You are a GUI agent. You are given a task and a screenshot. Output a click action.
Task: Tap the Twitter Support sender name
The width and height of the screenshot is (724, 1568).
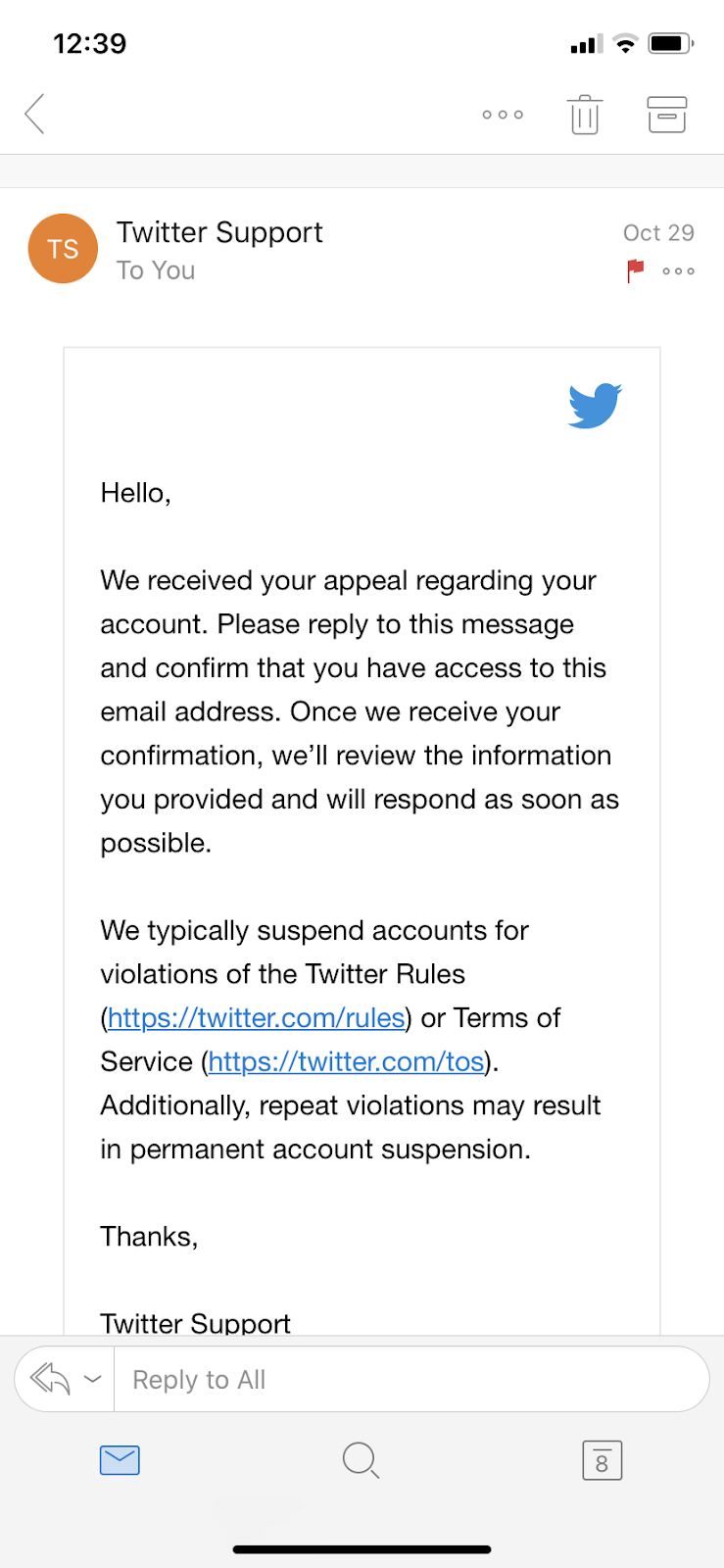click(219, 232)
